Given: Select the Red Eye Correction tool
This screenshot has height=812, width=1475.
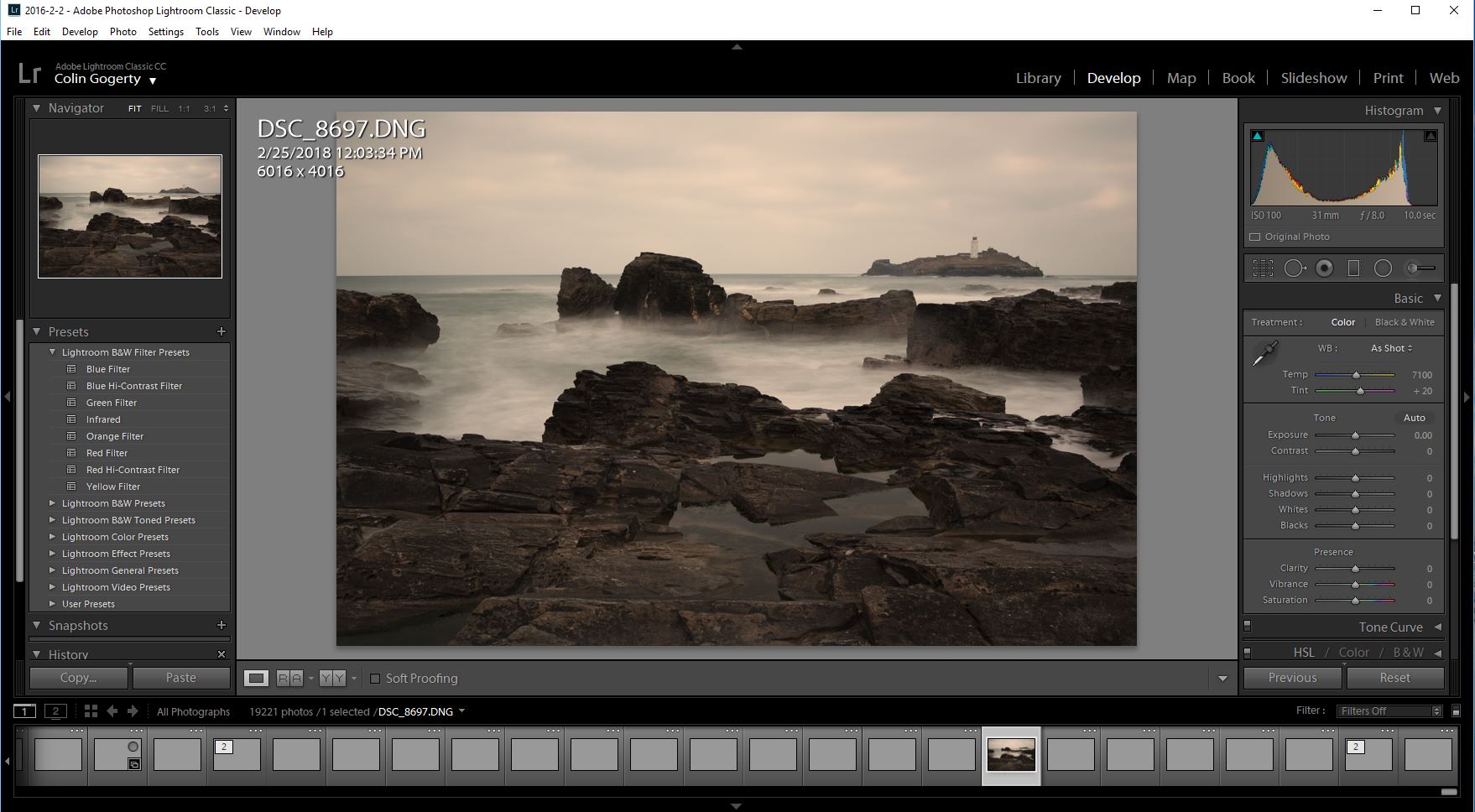Looking at the screenshot, I should pyautogui.click(x=1324, y=268).
